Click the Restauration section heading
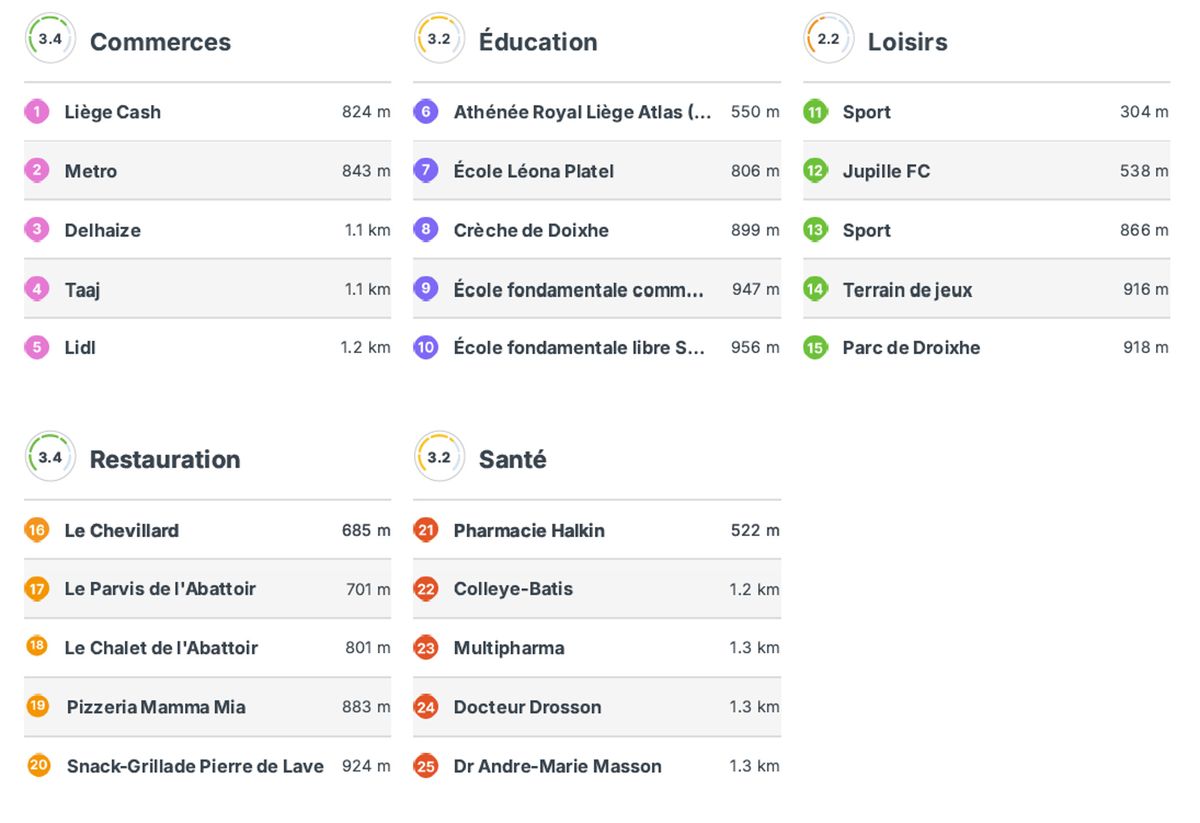1200x823 pixels. 165,460
